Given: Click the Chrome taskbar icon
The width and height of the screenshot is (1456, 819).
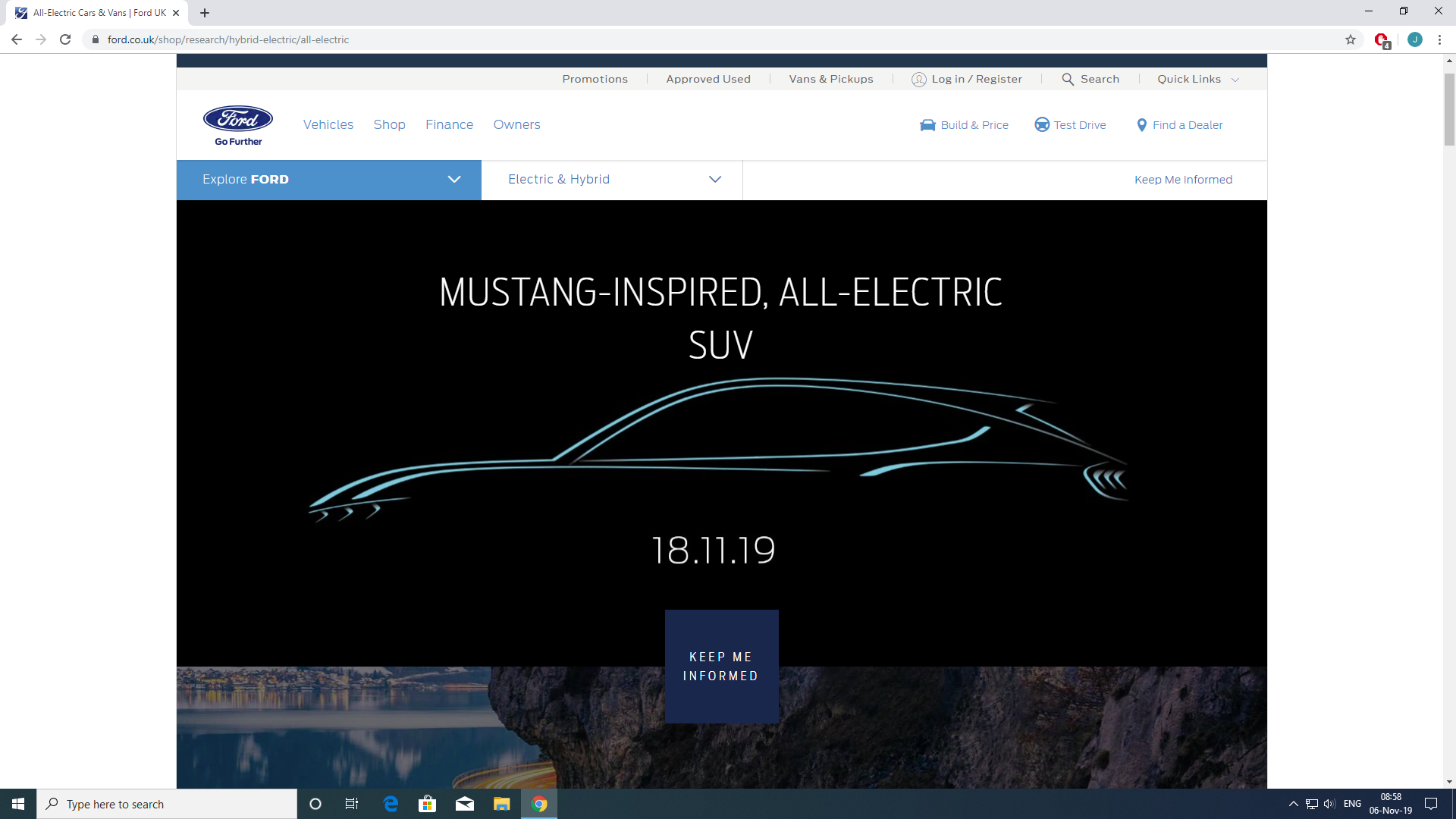Looking at the screenshot, I should [539, 804].
